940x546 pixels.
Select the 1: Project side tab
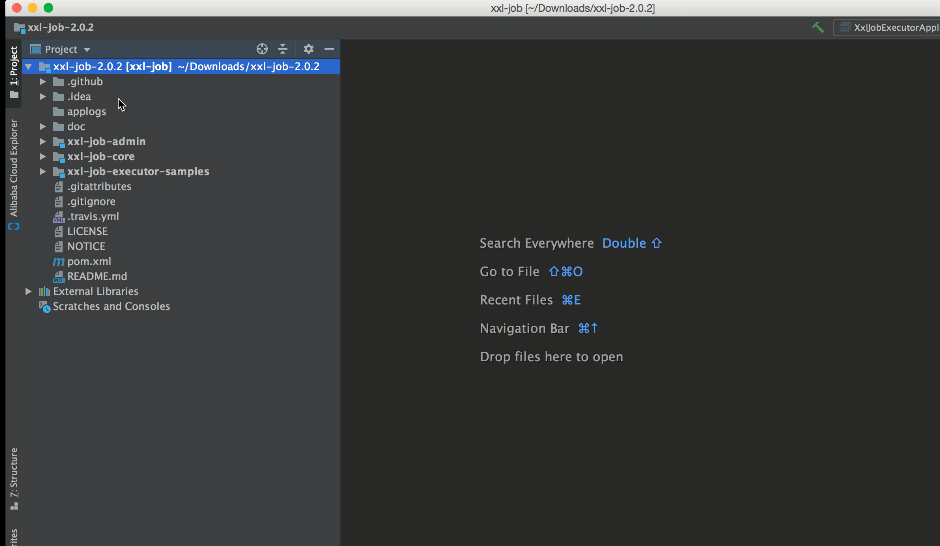[x=14, y=72]
